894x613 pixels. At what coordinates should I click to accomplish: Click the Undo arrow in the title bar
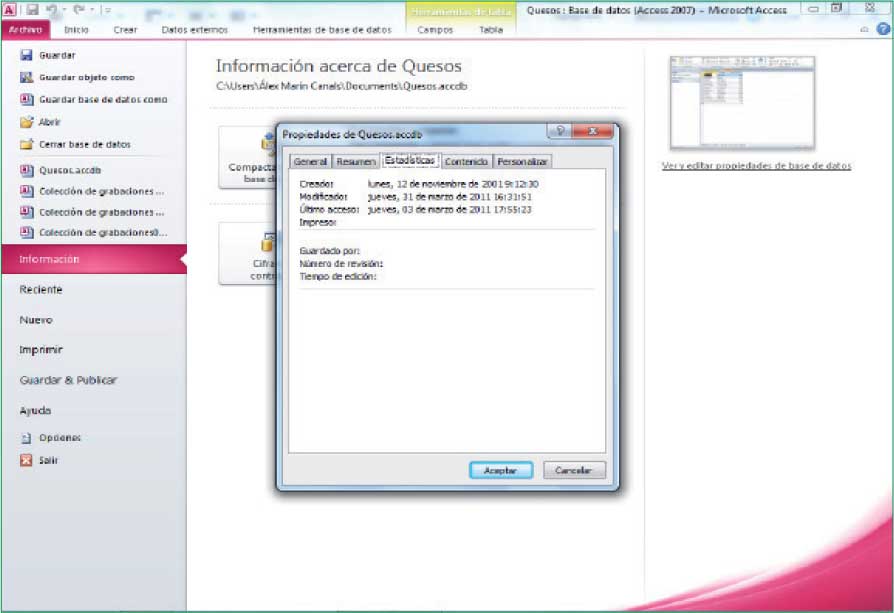[x=51, y=10]
